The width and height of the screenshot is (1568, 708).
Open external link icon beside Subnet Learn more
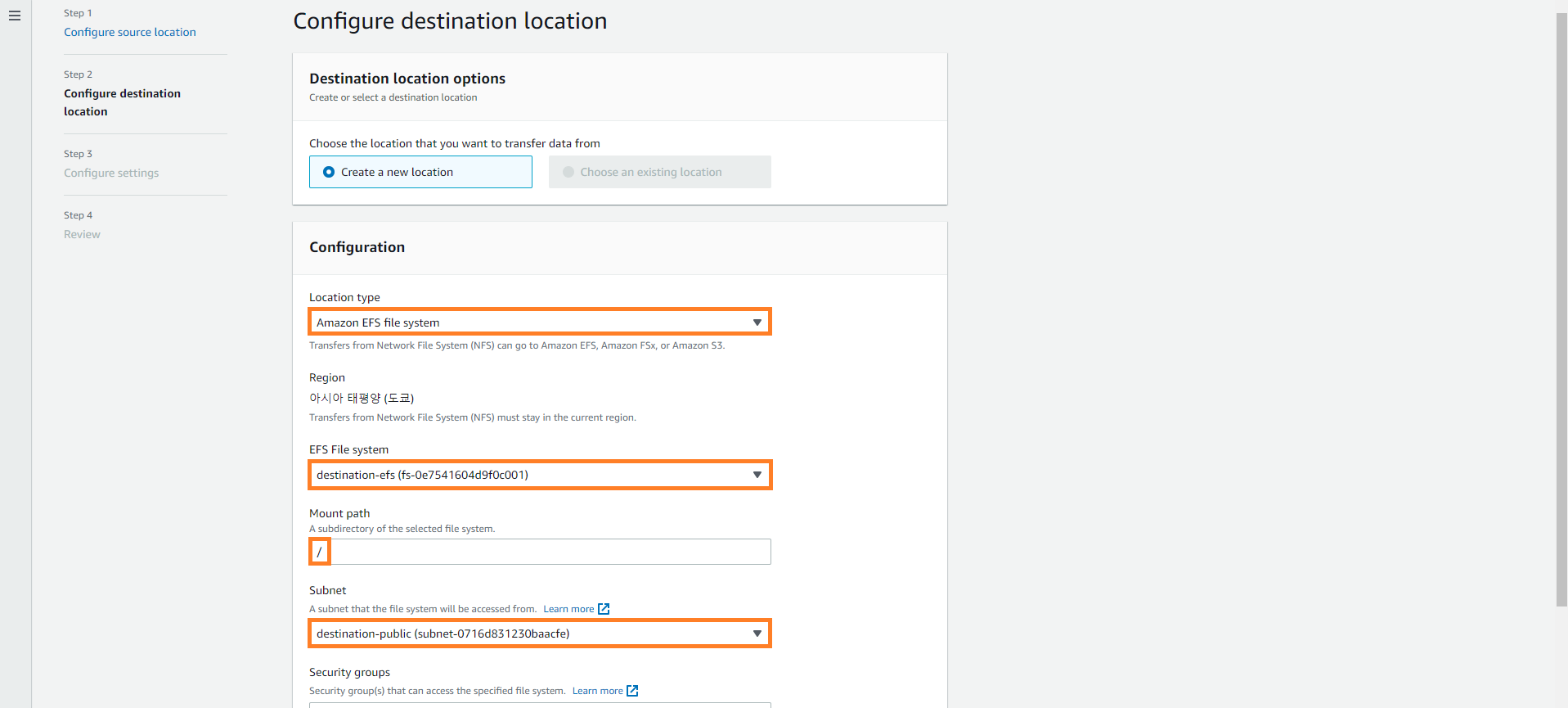(604, 609)
